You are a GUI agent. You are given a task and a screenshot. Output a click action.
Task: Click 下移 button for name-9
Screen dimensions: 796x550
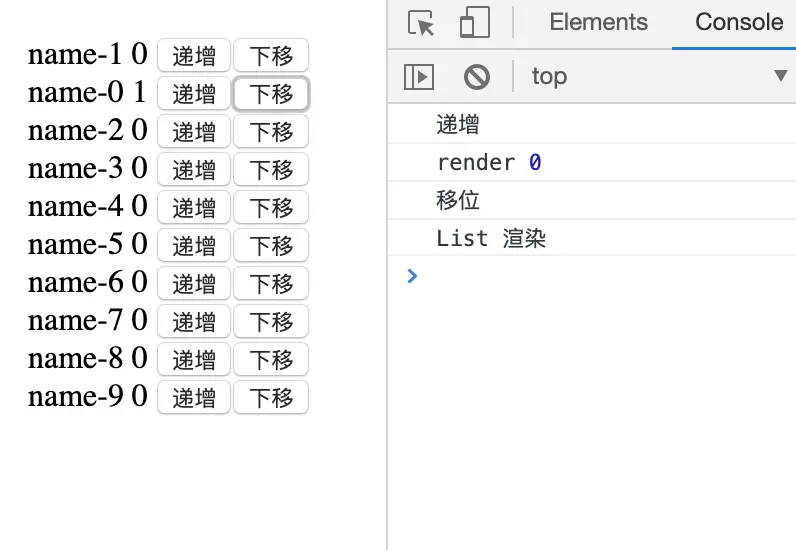(271, 397)
